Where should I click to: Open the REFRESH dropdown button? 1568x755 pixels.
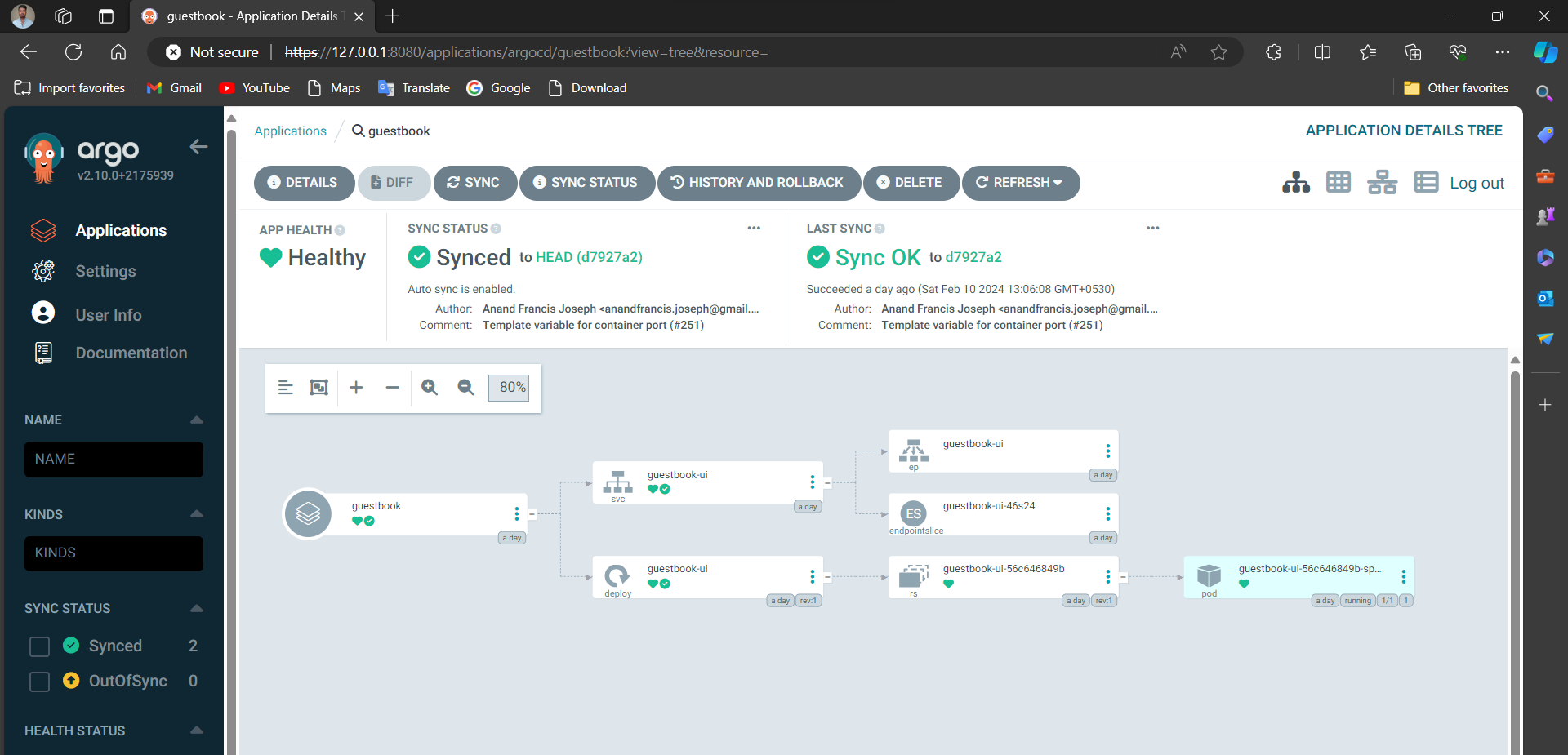pos(1021,183)
